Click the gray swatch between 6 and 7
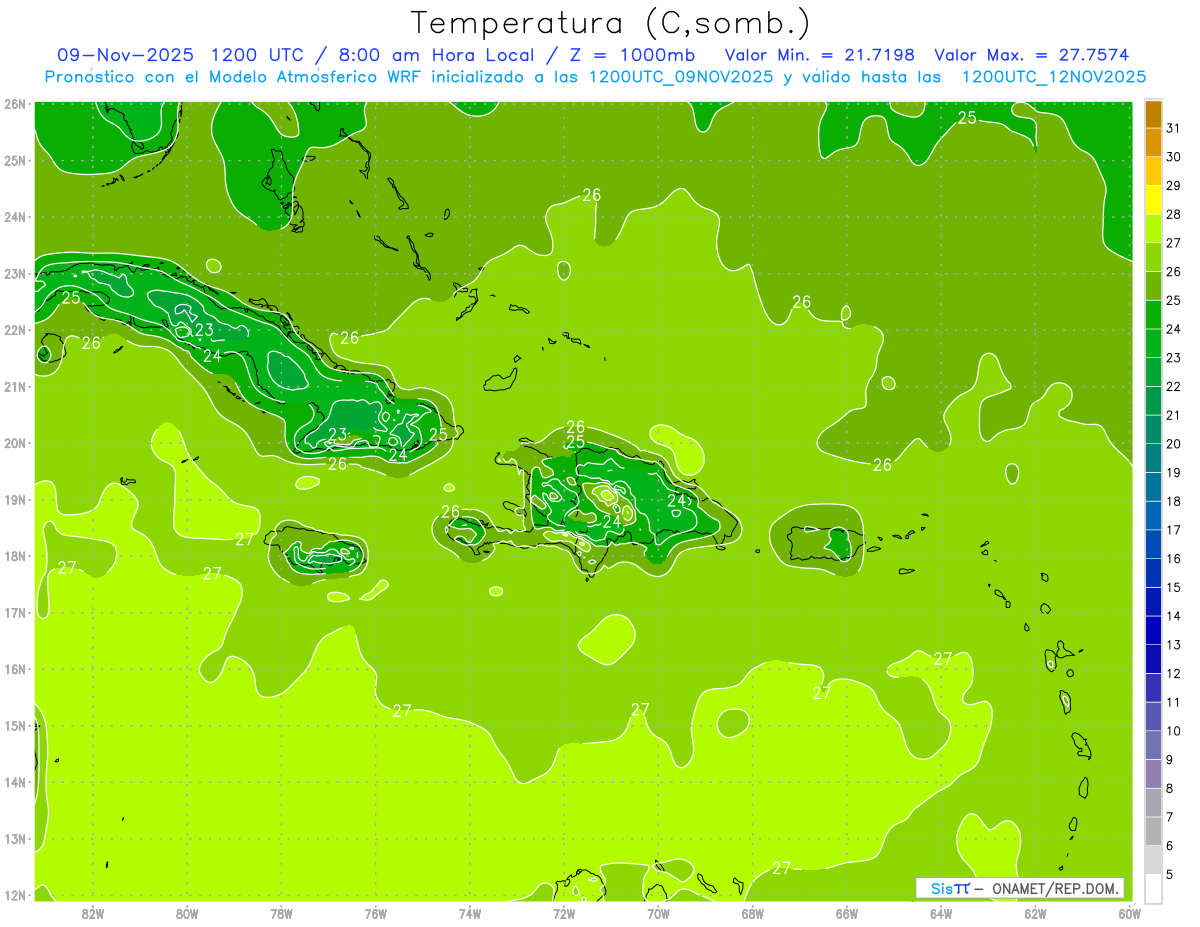 1153,831
